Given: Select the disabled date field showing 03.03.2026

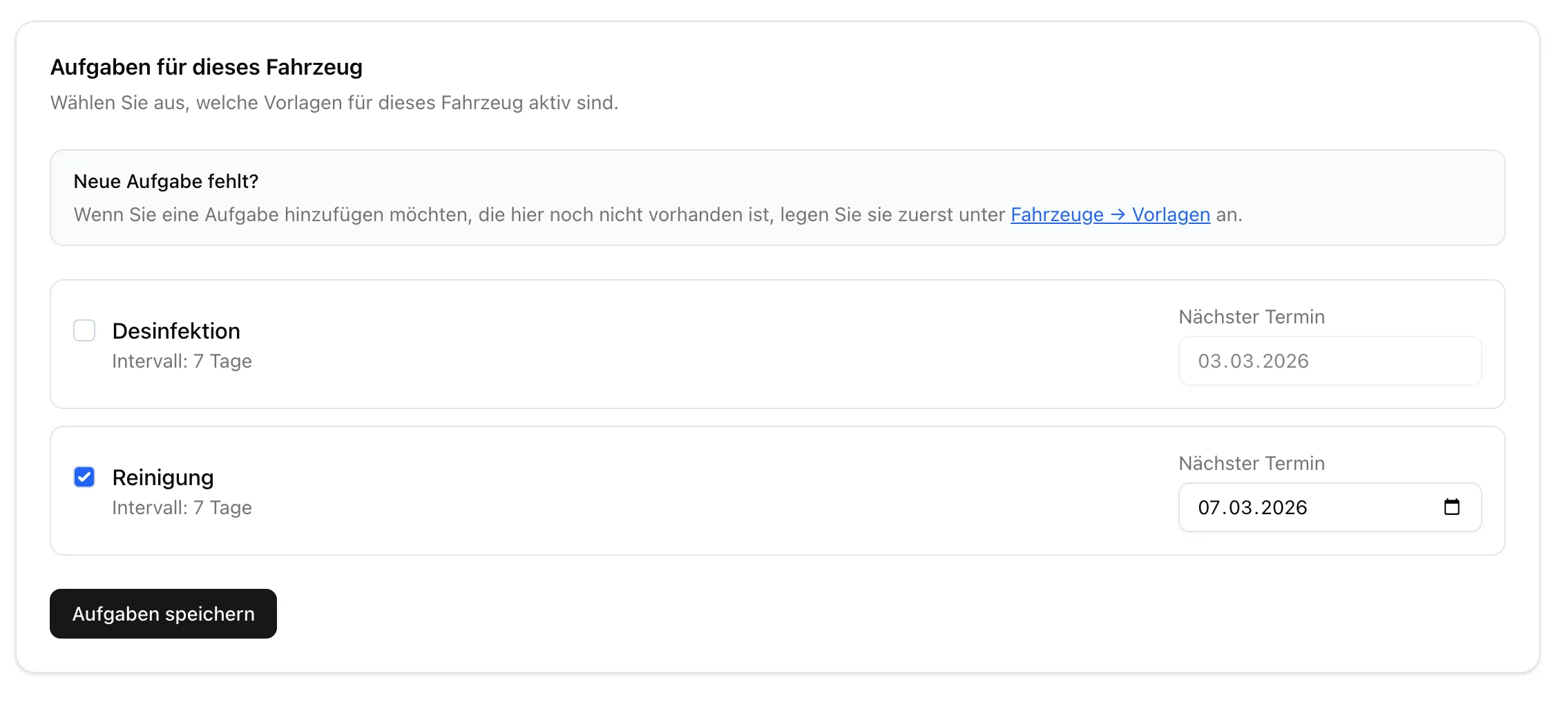Looking at the screenshot, I should 1328,361.
